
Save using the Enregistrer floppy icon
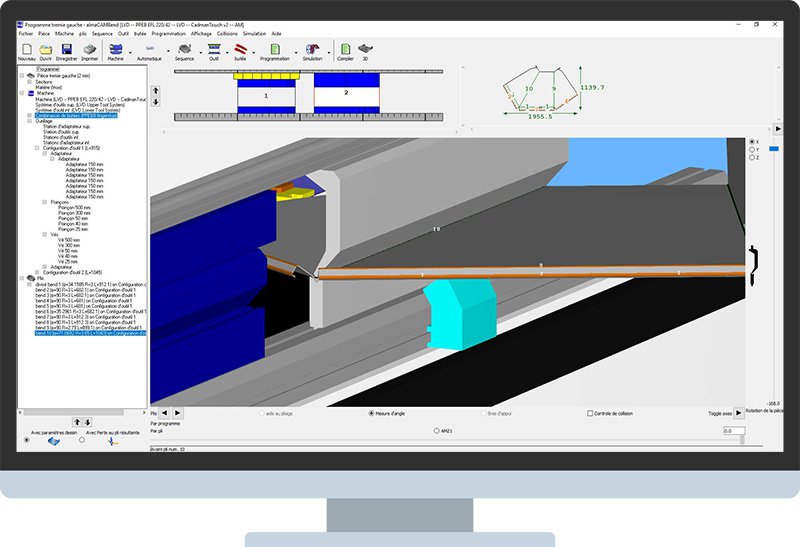tap(66, 47)
